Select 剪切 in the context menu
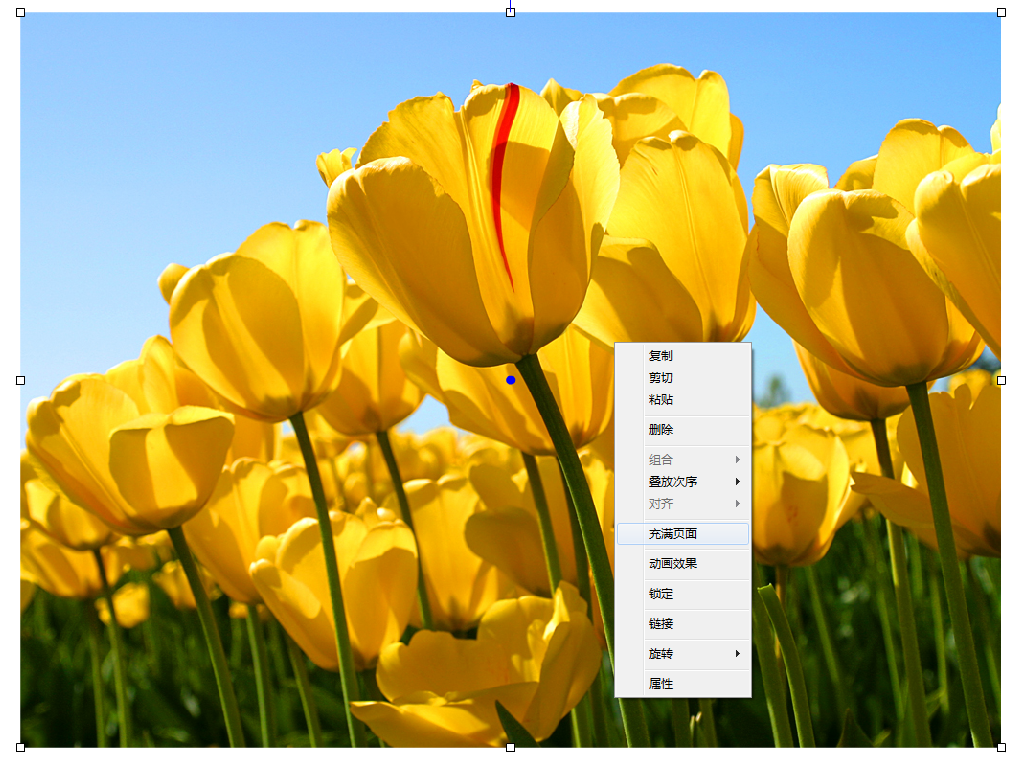The height and width of the screenshot is (759, 1022). [661, 378]
